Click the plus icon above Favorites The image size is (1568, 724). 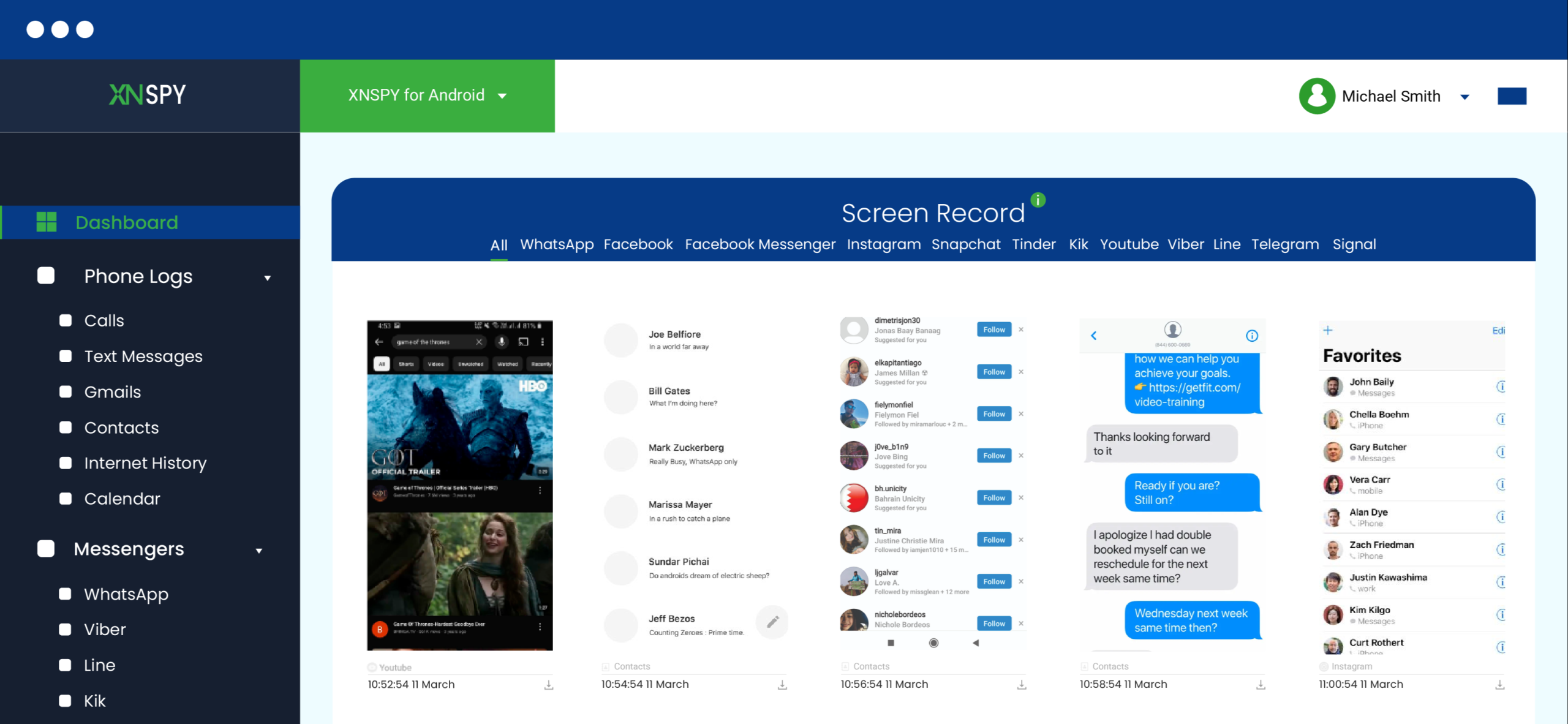click(x=1328, y=331)
